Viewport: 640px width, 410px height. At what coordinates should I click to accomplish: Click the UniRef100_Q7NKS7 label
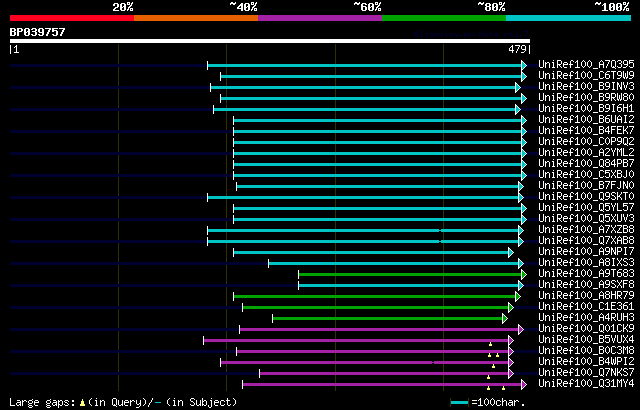[586, 373]
